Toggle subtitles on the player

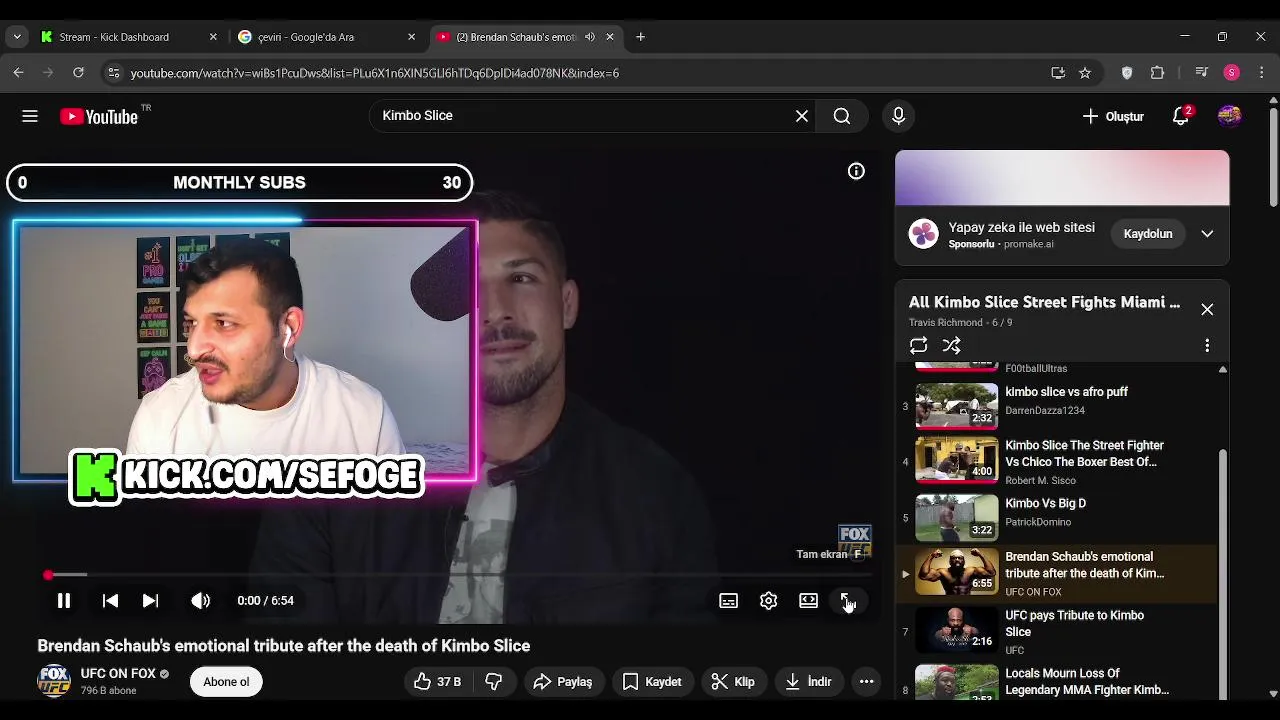click(x=728, y=601)
